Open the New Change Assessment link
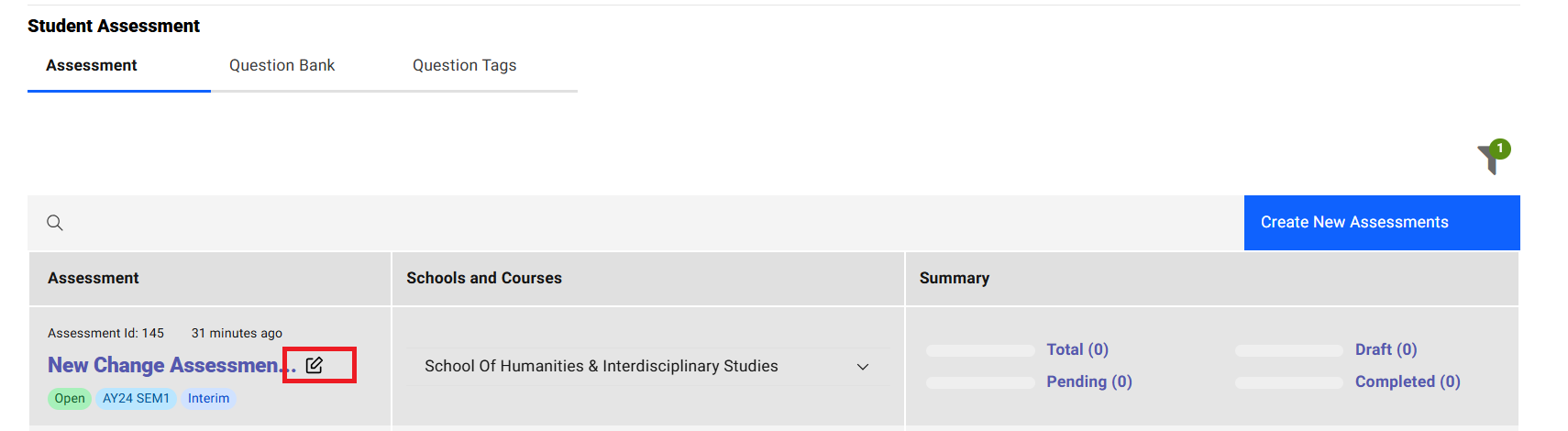 165,365
